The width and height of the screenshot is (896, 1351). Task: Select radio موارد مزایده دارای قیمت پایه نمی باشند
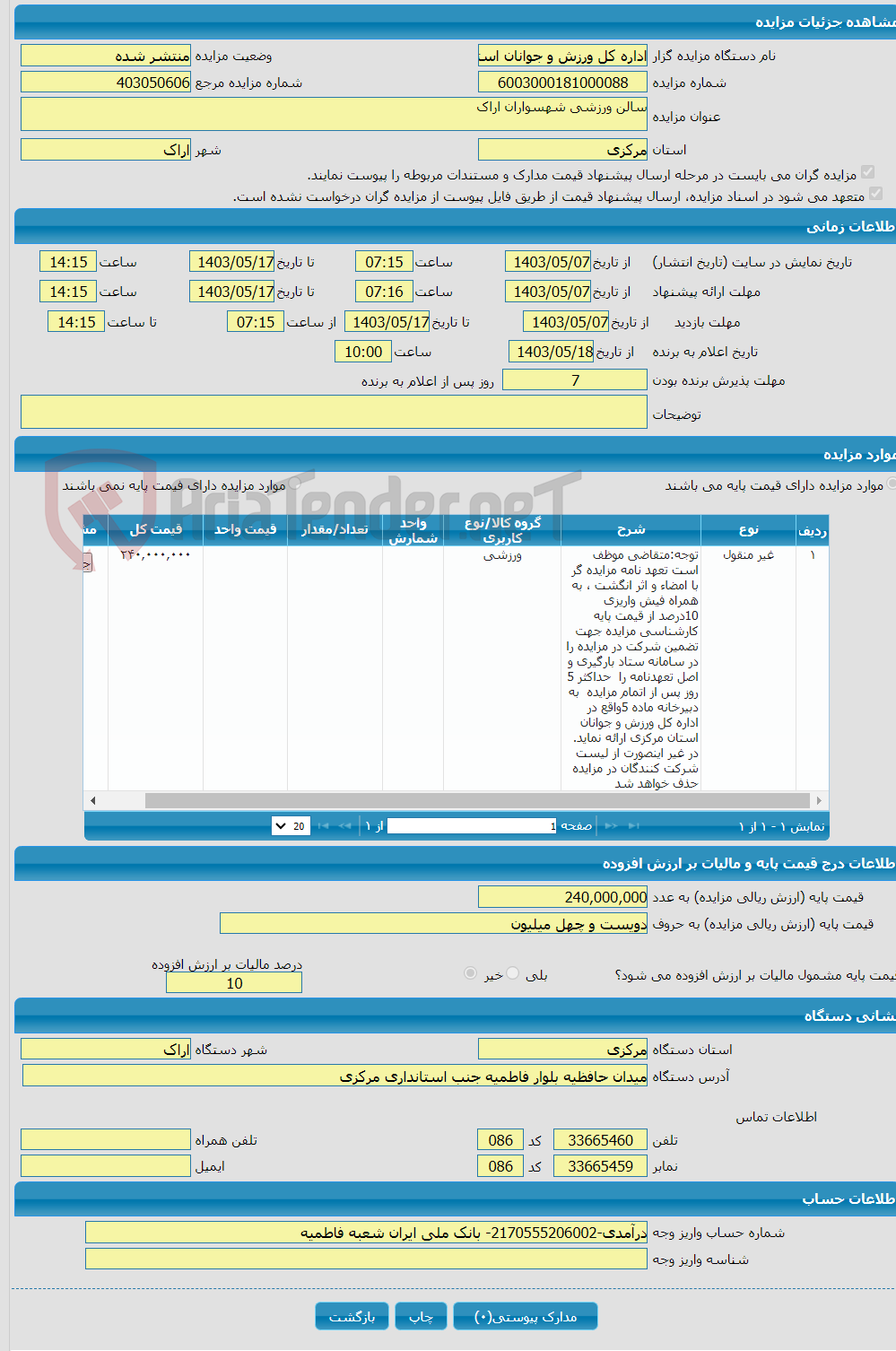point(294,484)
